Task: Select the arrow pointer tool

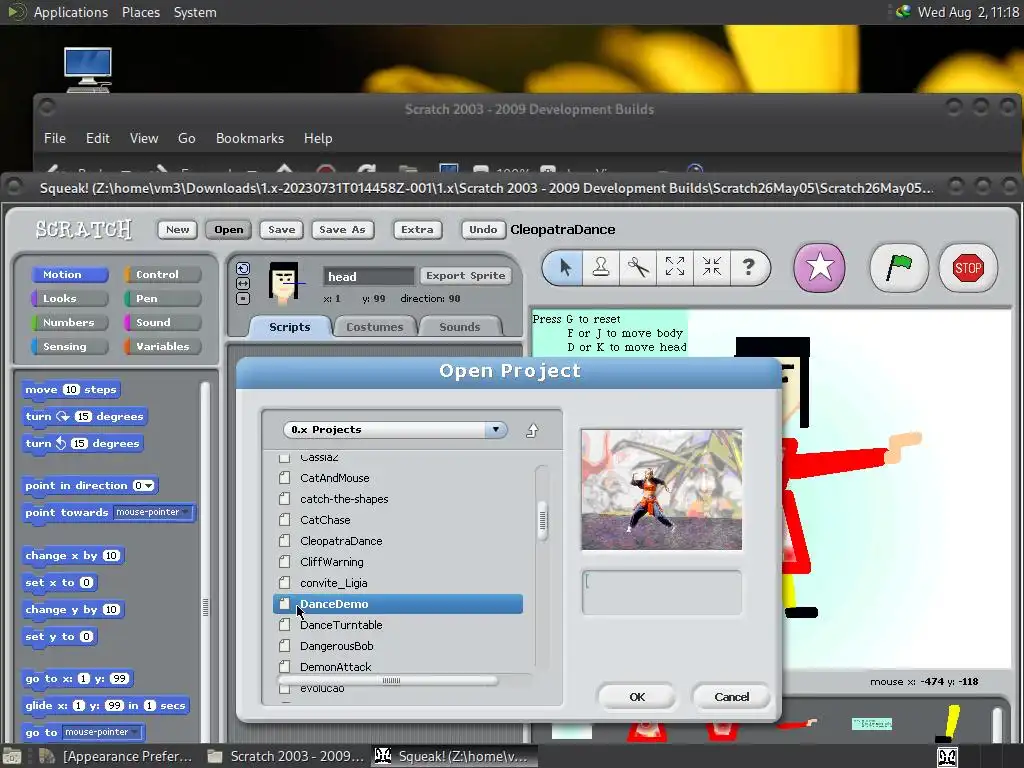Action: click(x=566, y=267)
